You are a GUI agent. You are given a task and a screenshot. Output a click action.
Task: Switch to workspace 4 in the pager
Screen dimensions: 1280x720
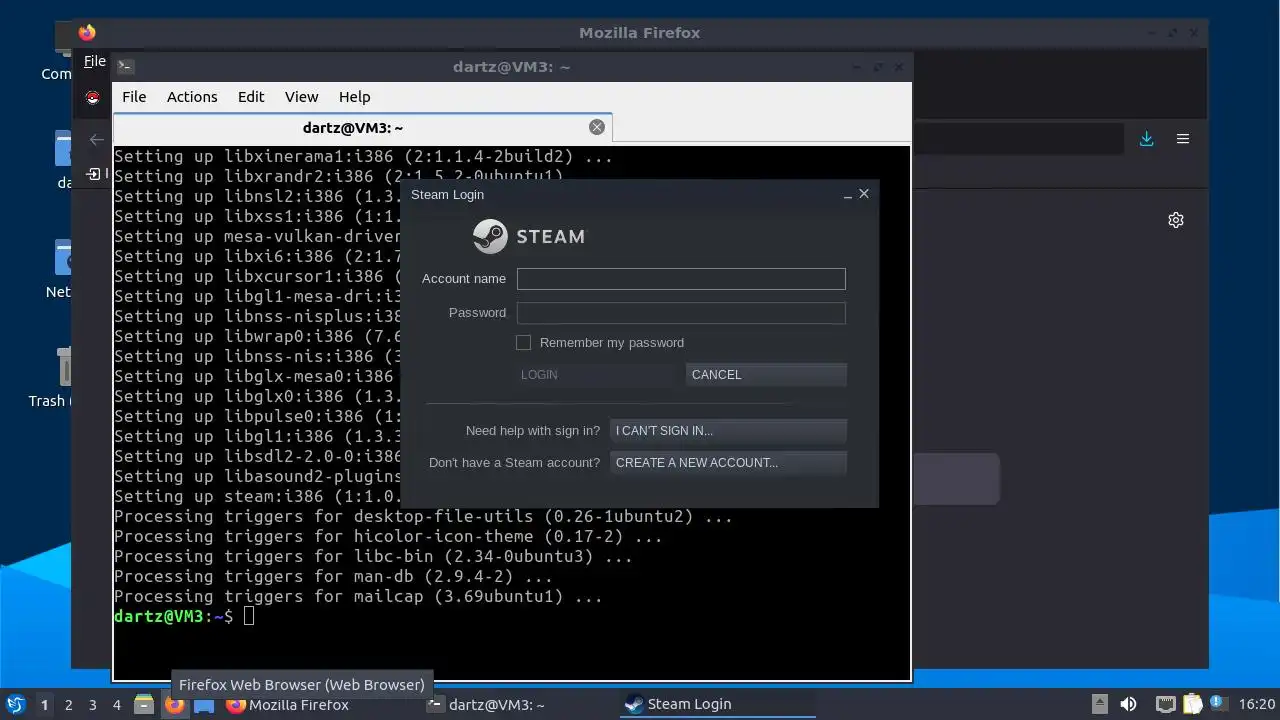117,705
